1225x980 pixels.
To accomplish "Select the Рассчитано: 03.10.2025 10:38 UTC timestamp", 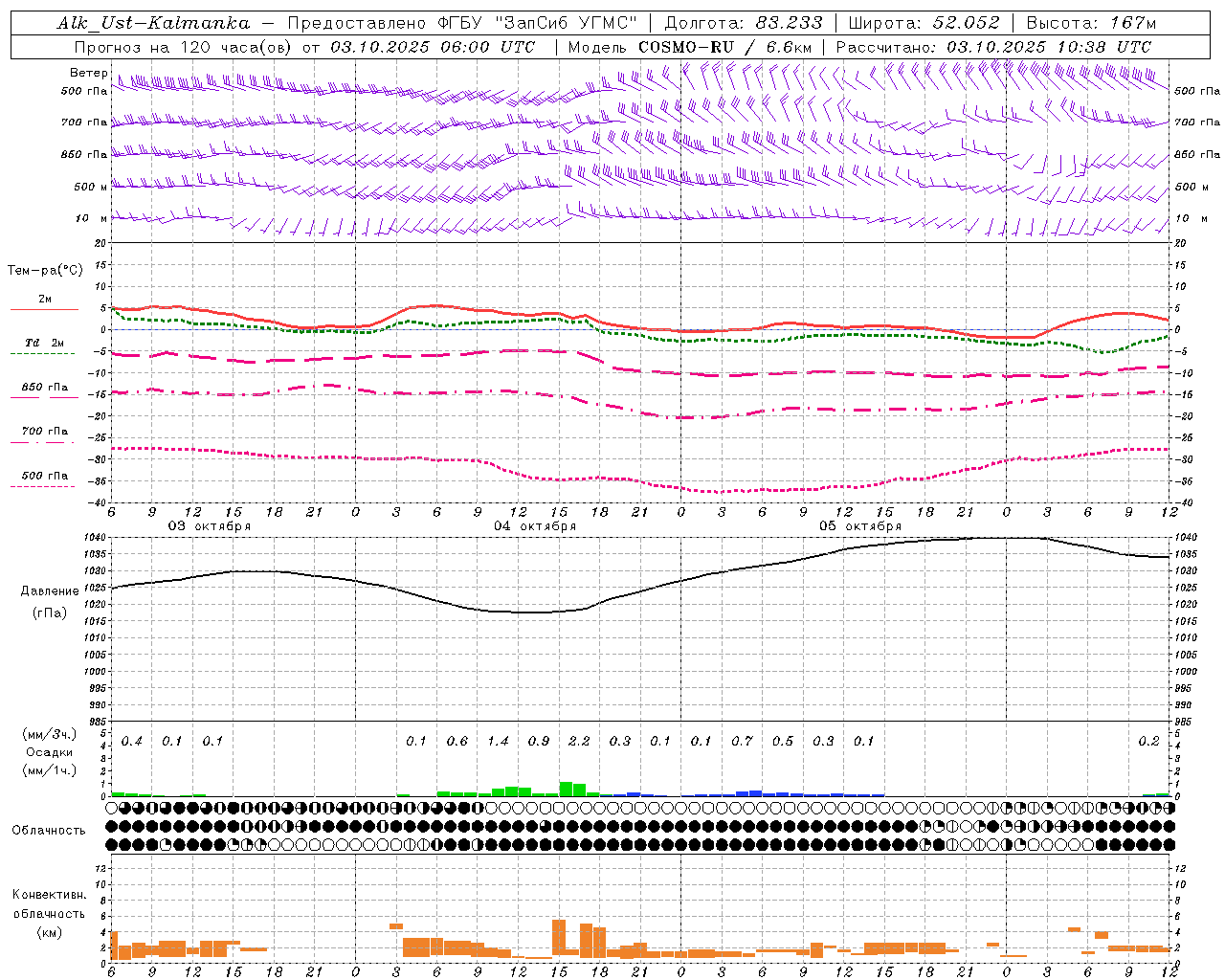I will pos(993,47).
